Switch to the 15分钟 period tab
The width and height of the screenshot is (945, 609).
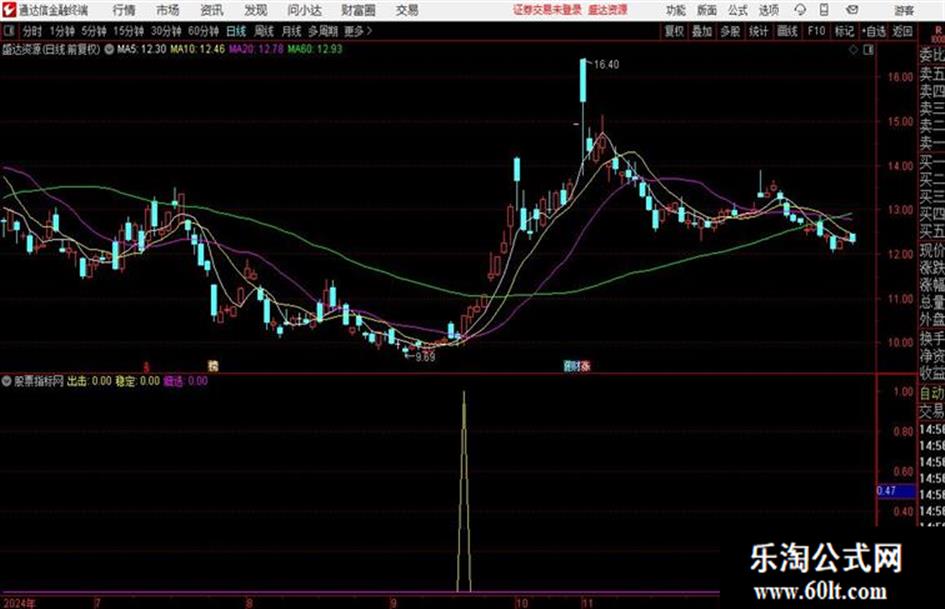(x=128, y=31)
